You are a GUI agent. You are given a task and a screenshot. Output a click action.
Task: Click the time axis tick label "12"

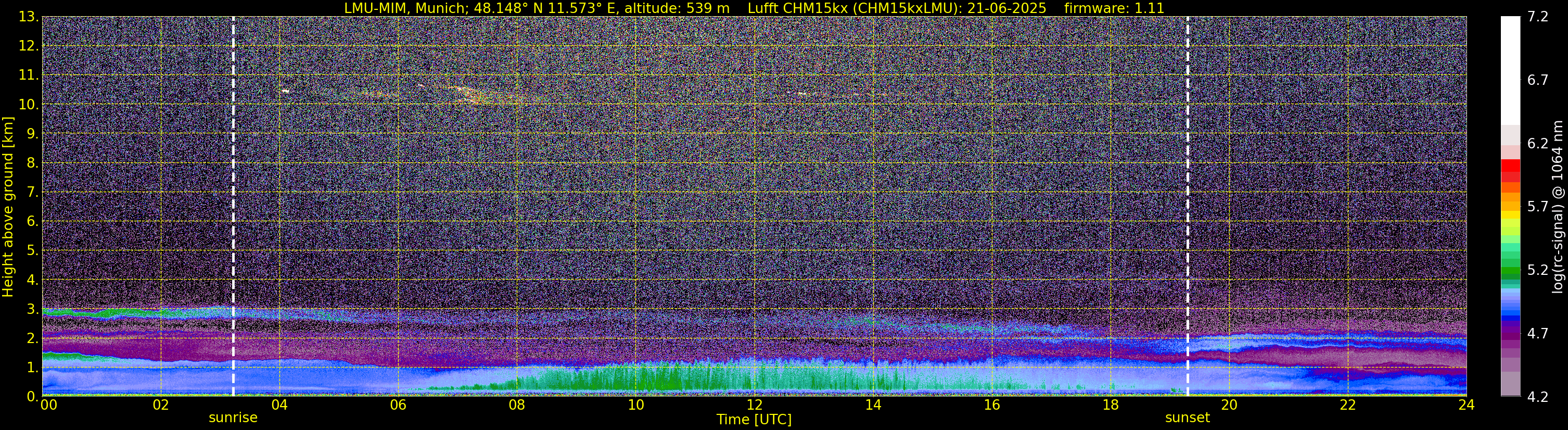[x=754, y=405]
